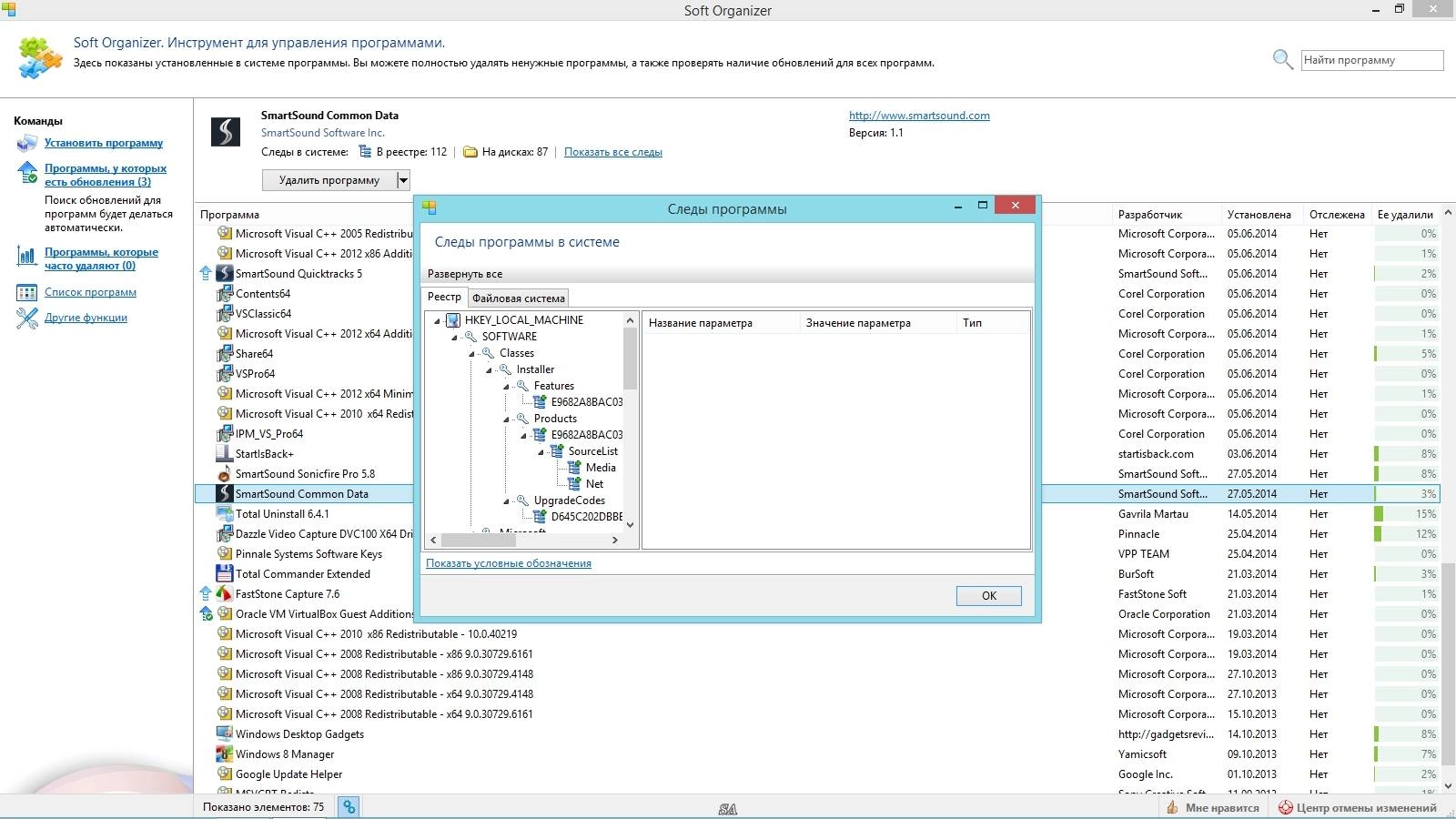Image resolution: width=1456 pixels, height=819 pixels.
Task: Select the D645C202DBBE key under UpgradeCodes
Action: pos(587,517)
